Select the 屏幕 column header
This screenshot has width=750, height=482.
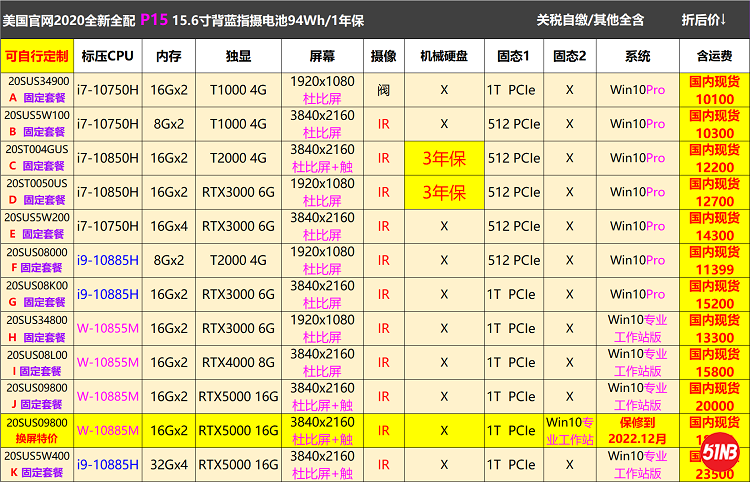coord(322,56)
